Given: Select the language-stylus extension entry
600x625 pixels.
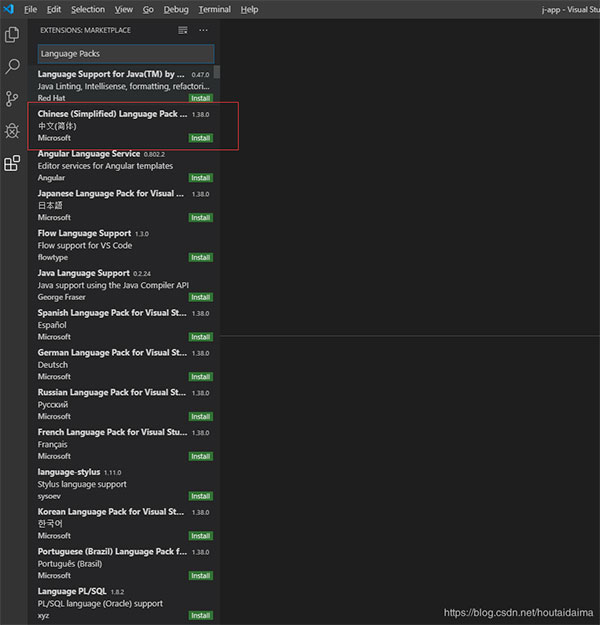Looking at the screenshot, I should click(x=110, y=483).
